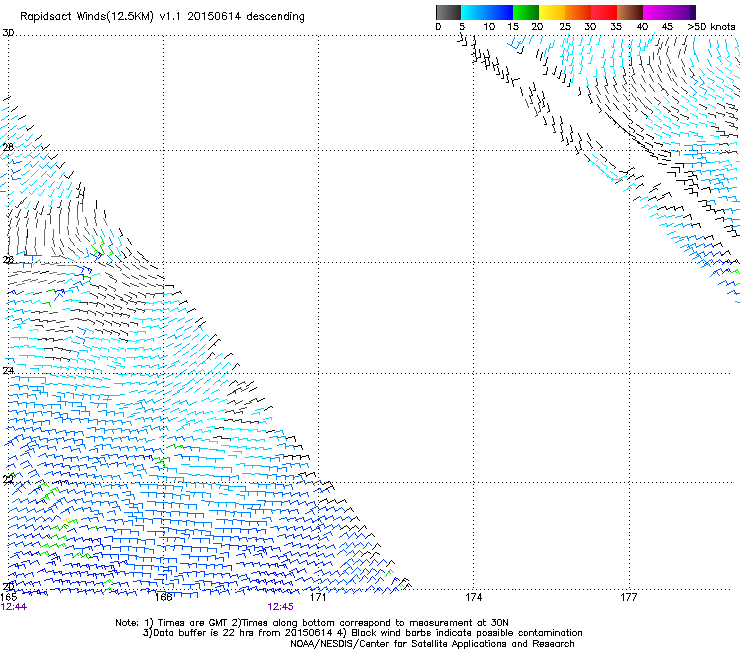Click the gray 0-5 knots legend swatch
This screenshot has height=650, width=740.
coord(448,12)
